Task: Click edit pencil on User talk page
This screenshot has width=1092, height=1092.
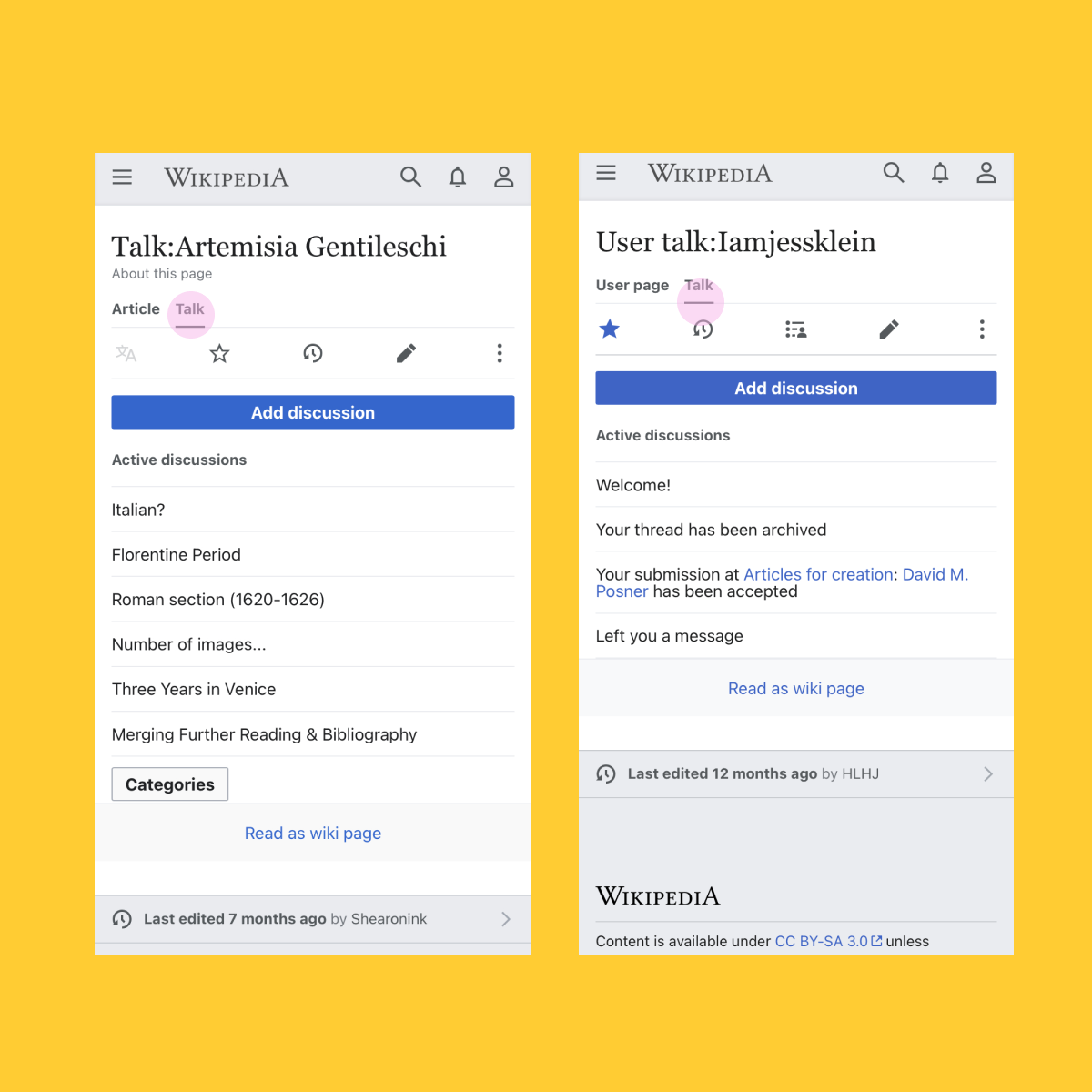Action: (889, 329)
